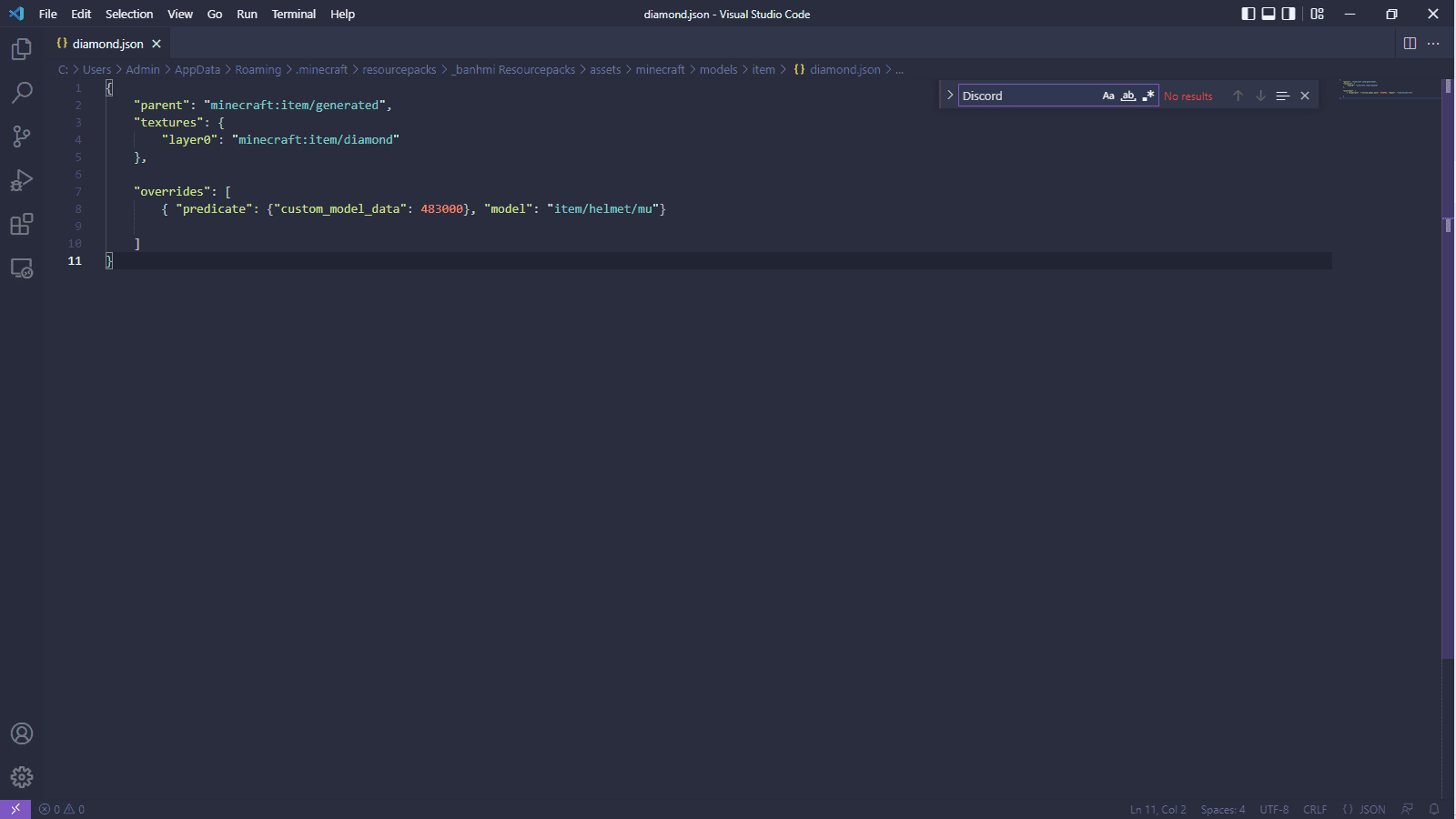This screenshot has height=819, width=1456.
Task: Toggle Find in Selection
Action: 1282,96
